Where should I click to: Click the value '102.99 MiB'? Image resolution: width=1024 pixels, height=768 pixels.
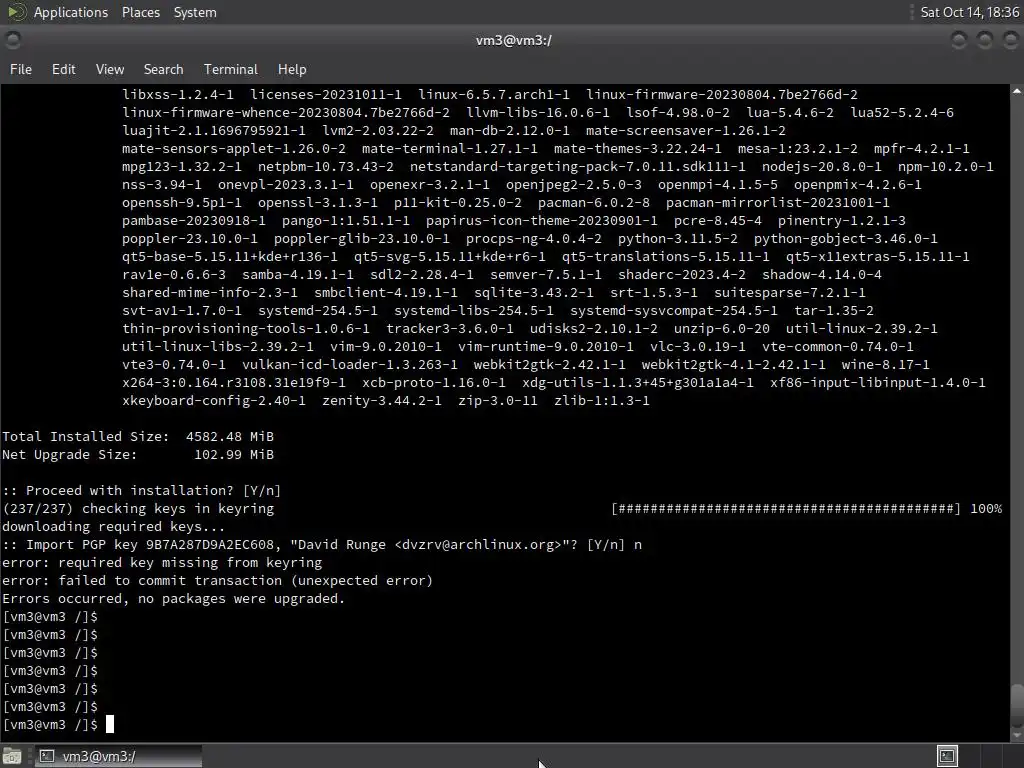coord(234,455)
